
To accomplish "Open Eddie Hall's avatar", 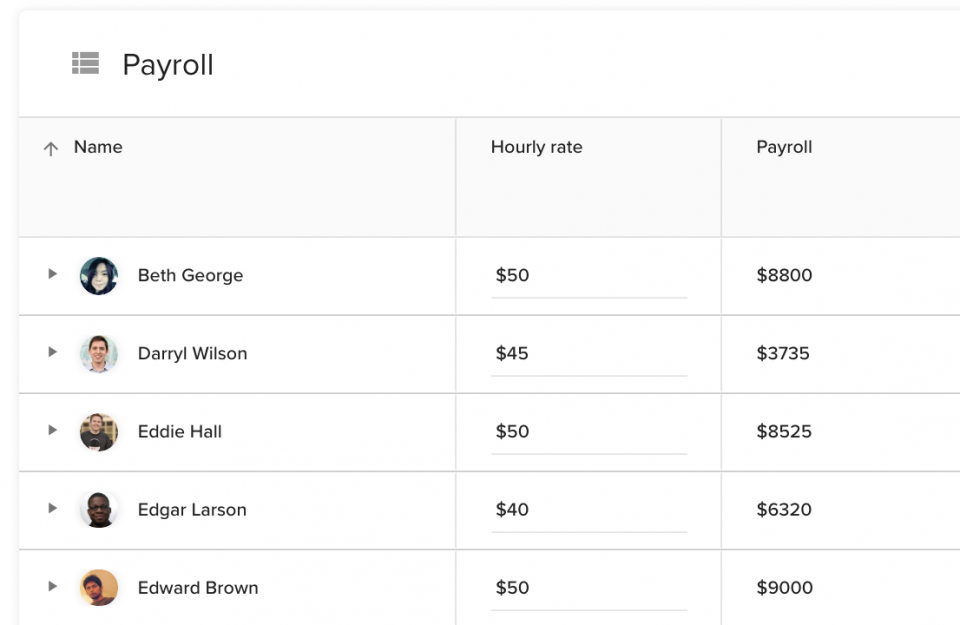I will pyautogui.click(x=99, y=432).
